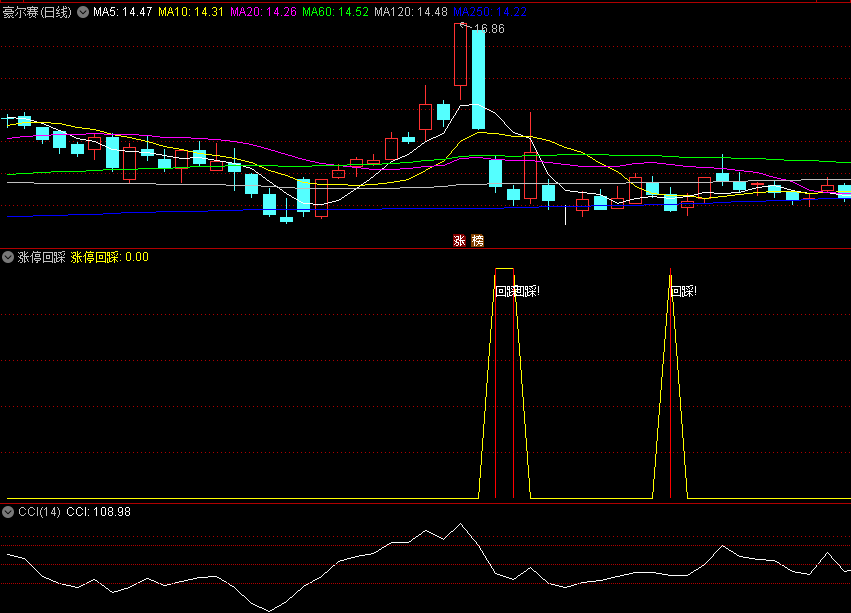Click the MA5: 14.47 value
Screen dimensions: 851x613
123,12
